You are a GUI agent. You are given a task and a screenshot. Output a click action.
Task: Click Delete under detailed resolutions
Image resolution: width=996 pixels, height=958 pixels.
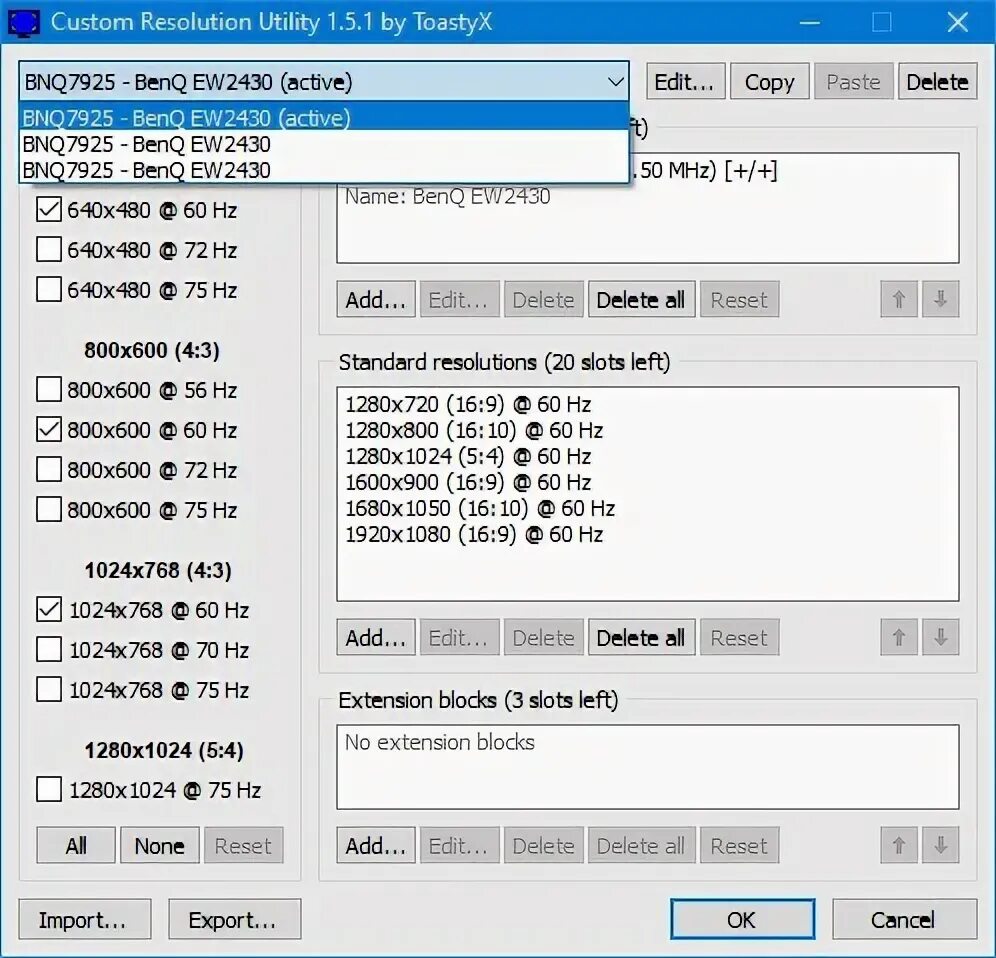click(544, 299)
